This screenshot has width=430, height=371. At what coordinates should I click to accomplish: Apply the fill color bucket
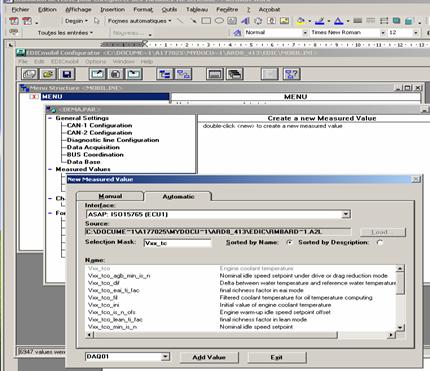[300, 21]
